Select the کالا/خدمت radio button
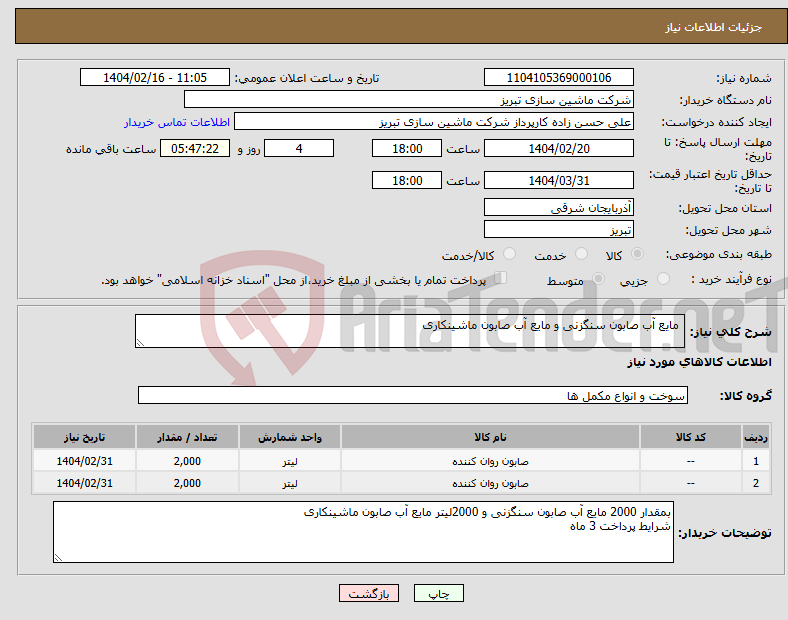788x620 pixels. (509, 254)
